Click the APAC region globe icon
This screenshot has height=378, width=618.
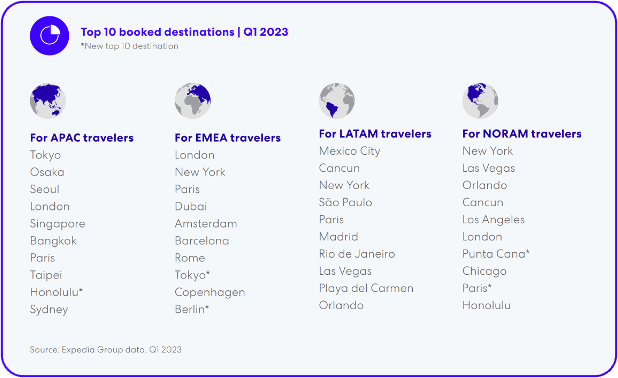[x=48, y=101]
